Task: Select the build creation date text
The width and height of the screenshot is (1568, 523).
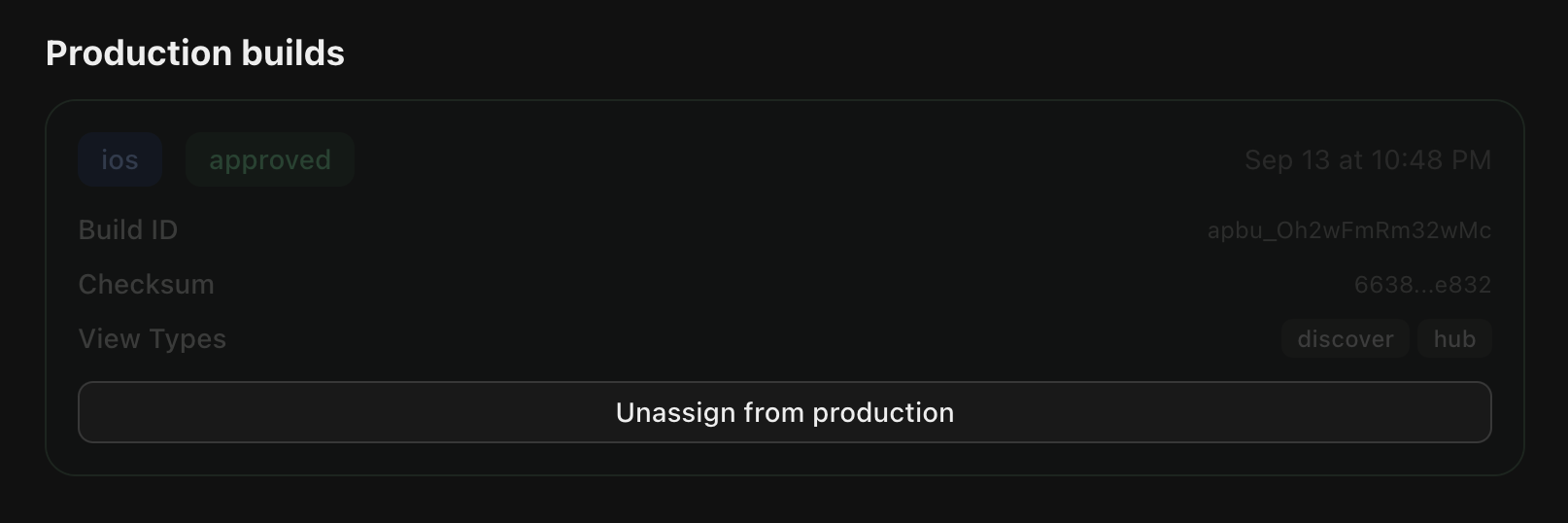Action: pos(1368,159)
